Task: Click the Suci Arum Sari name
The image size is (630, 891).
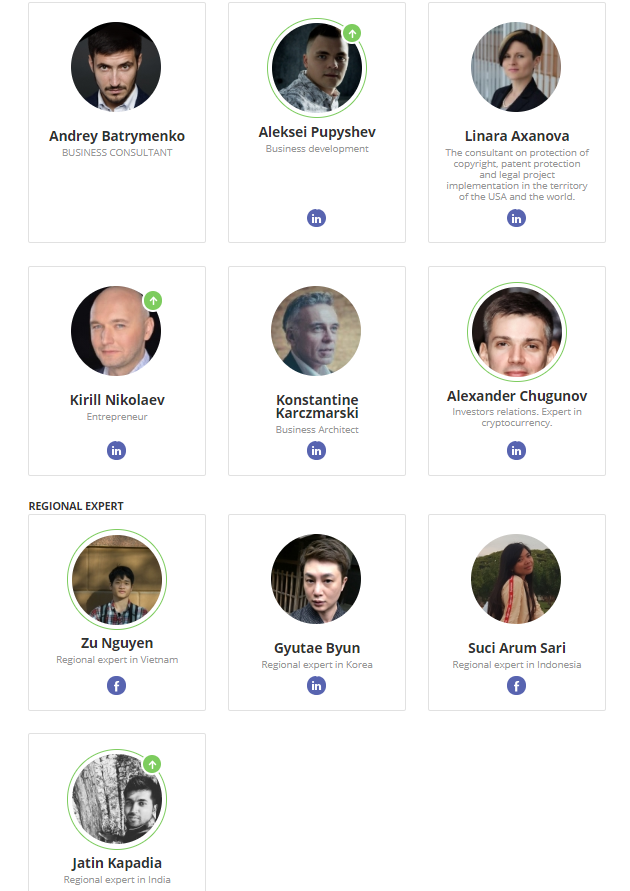Action: (517, 648)
